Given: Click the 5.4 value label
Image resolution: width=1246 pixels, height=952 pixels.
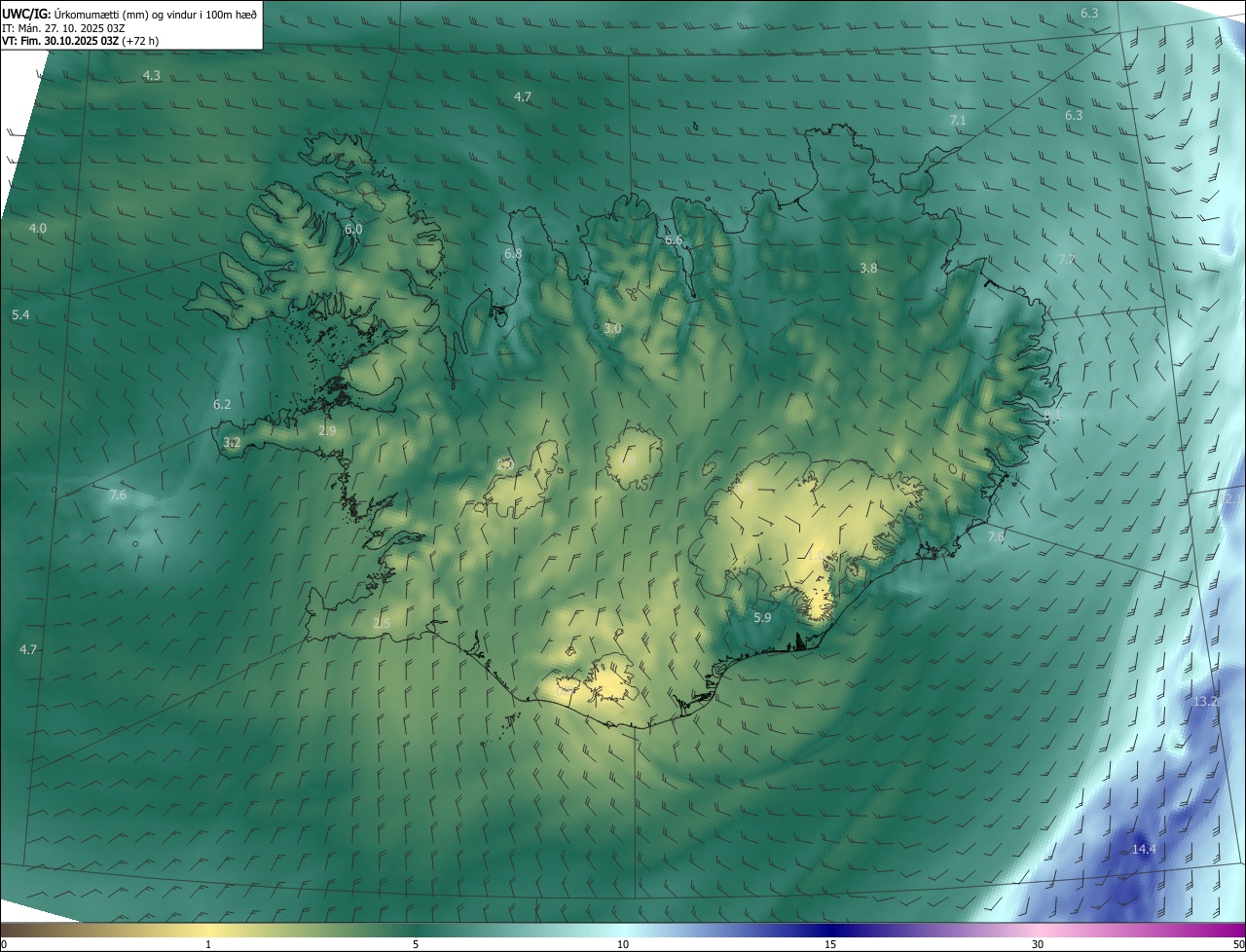Looking at the screenshot, I should tap(20, 315).
